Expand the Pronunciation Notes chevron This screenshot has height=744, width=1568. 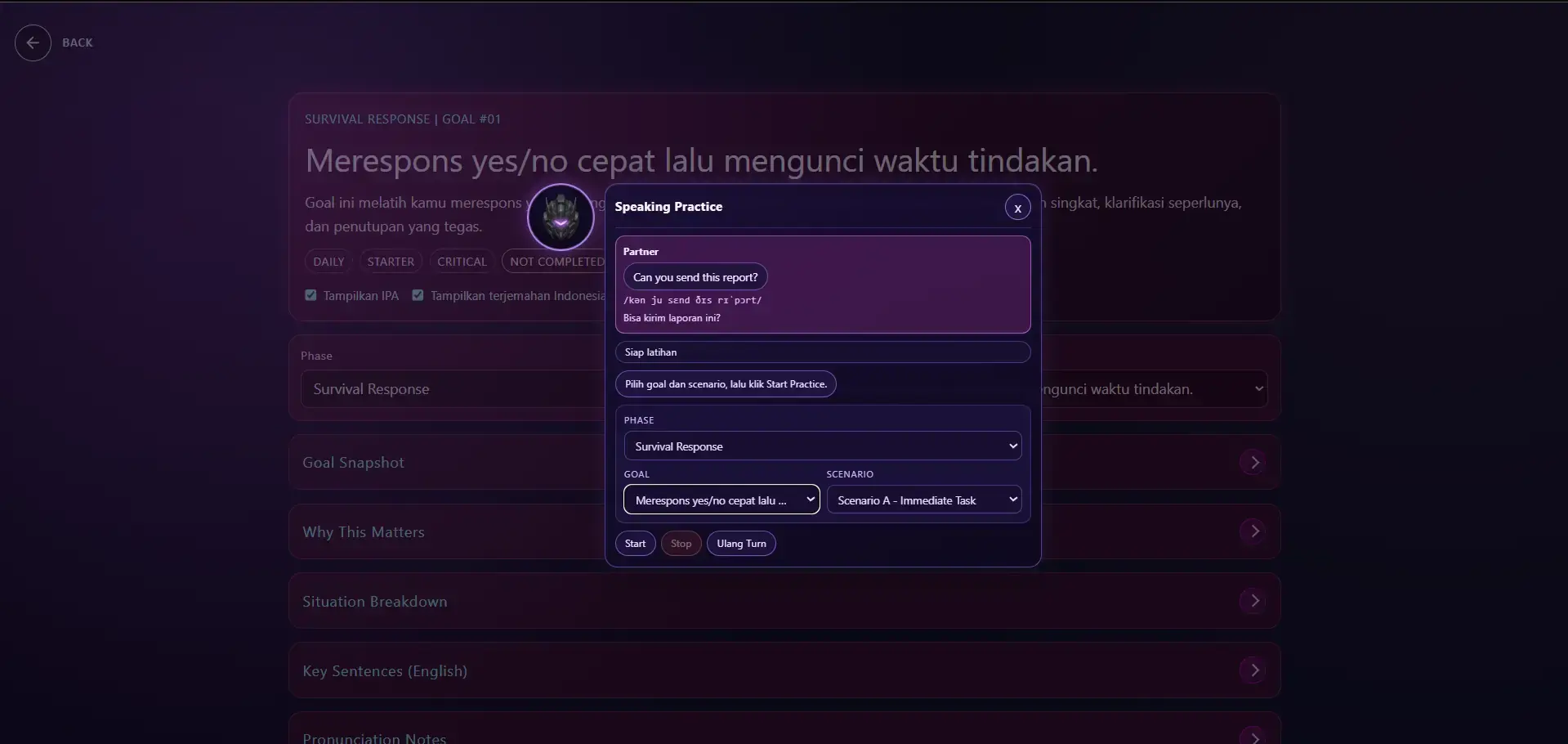point(1254,736)
